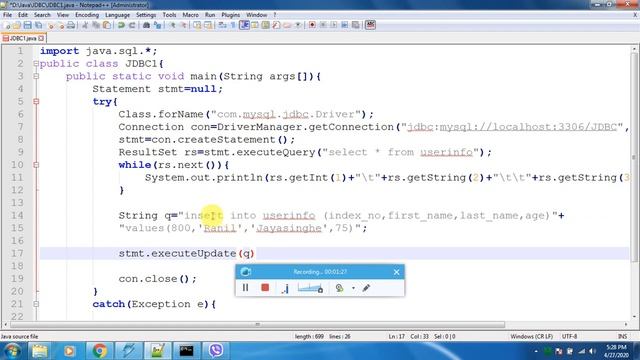Image resolution: width=640 pixels, height=360 pixels.
Task: Click the horizontal scrollbar thumb
Action: [257, 325]
